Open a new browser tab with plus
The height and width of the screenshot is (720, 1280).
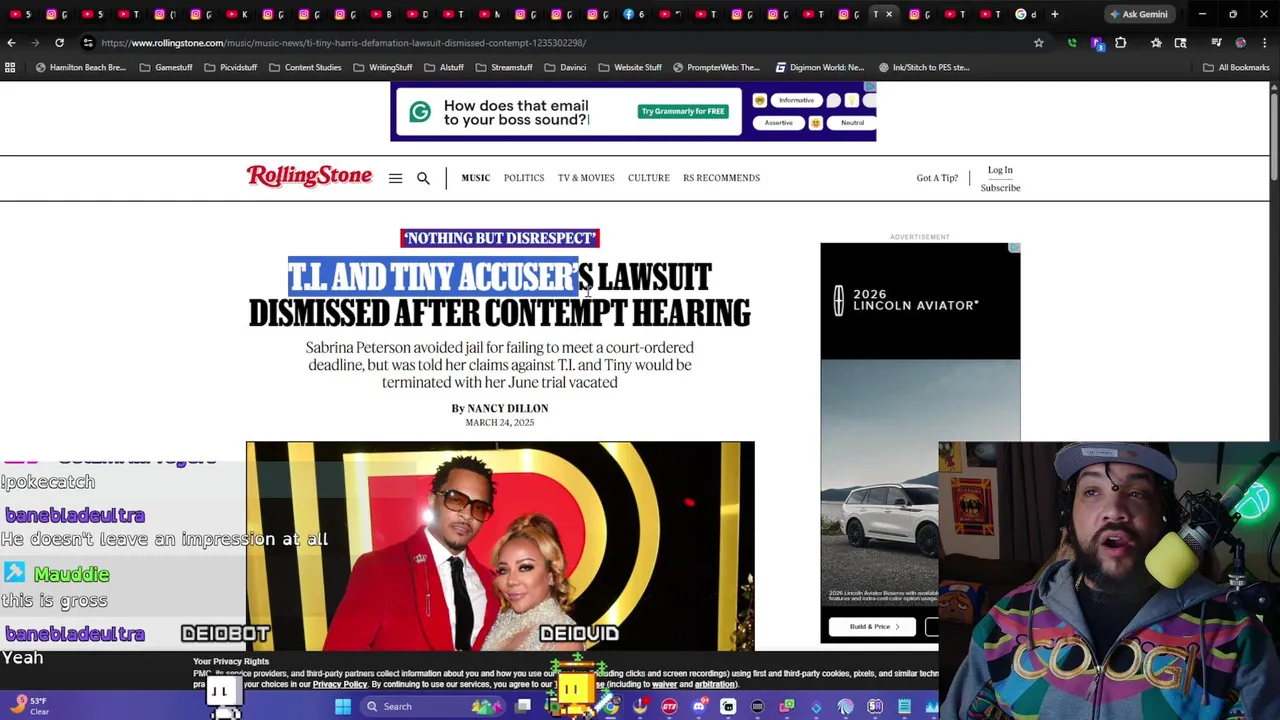tap(1054, 14)
